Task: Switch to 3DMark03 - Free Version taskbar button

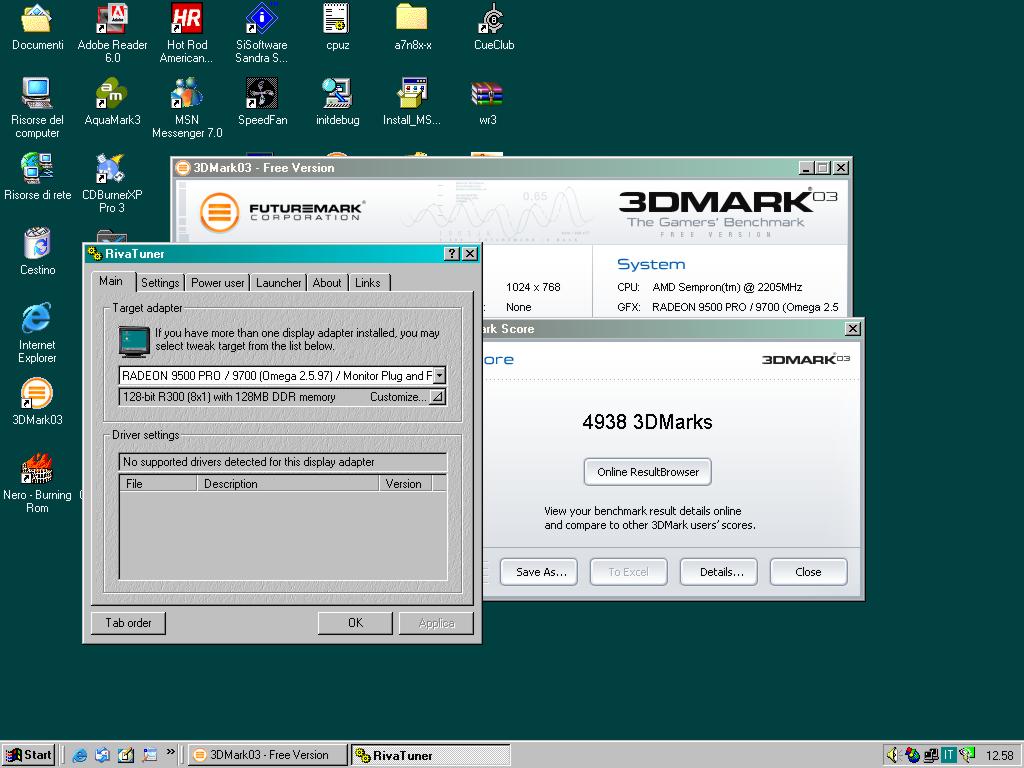Action: [x=268, y=755]
